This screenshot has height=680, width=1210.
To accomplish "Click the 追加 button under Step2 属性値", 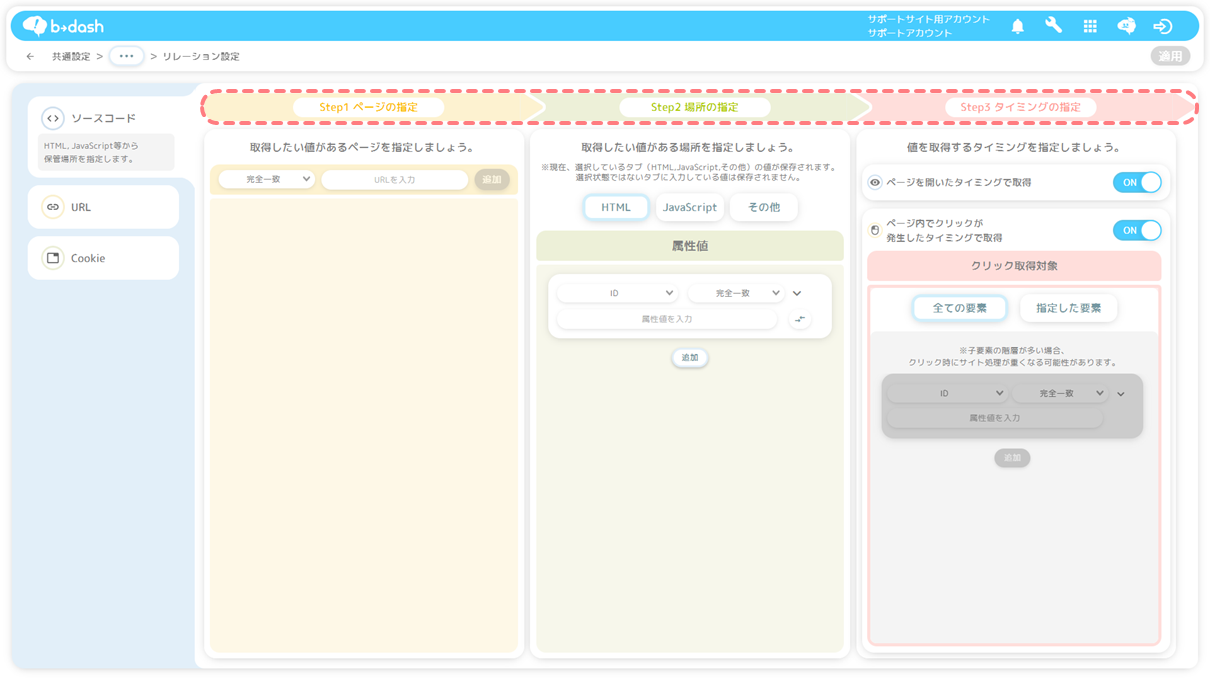I will click(x=690, y=358).
